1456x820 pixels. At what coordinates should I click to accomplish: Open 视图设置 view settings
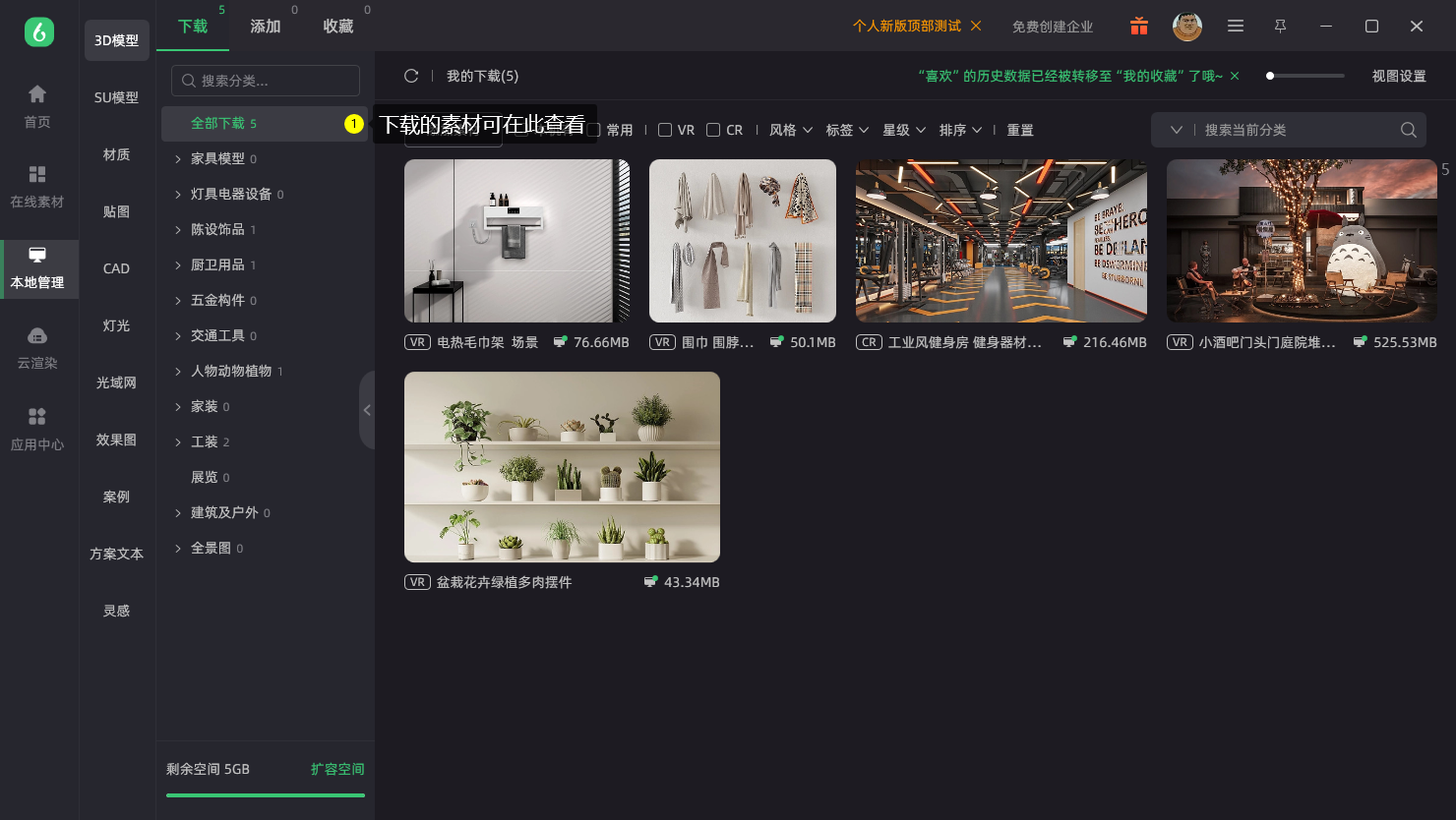pos(1399,76)
